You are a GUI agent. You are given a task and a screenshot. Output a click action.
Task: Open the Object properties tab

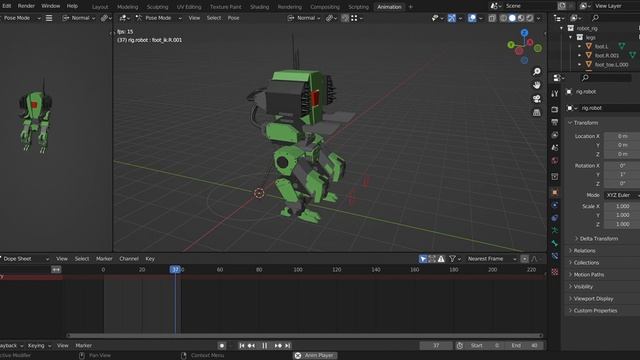point(555,192)
